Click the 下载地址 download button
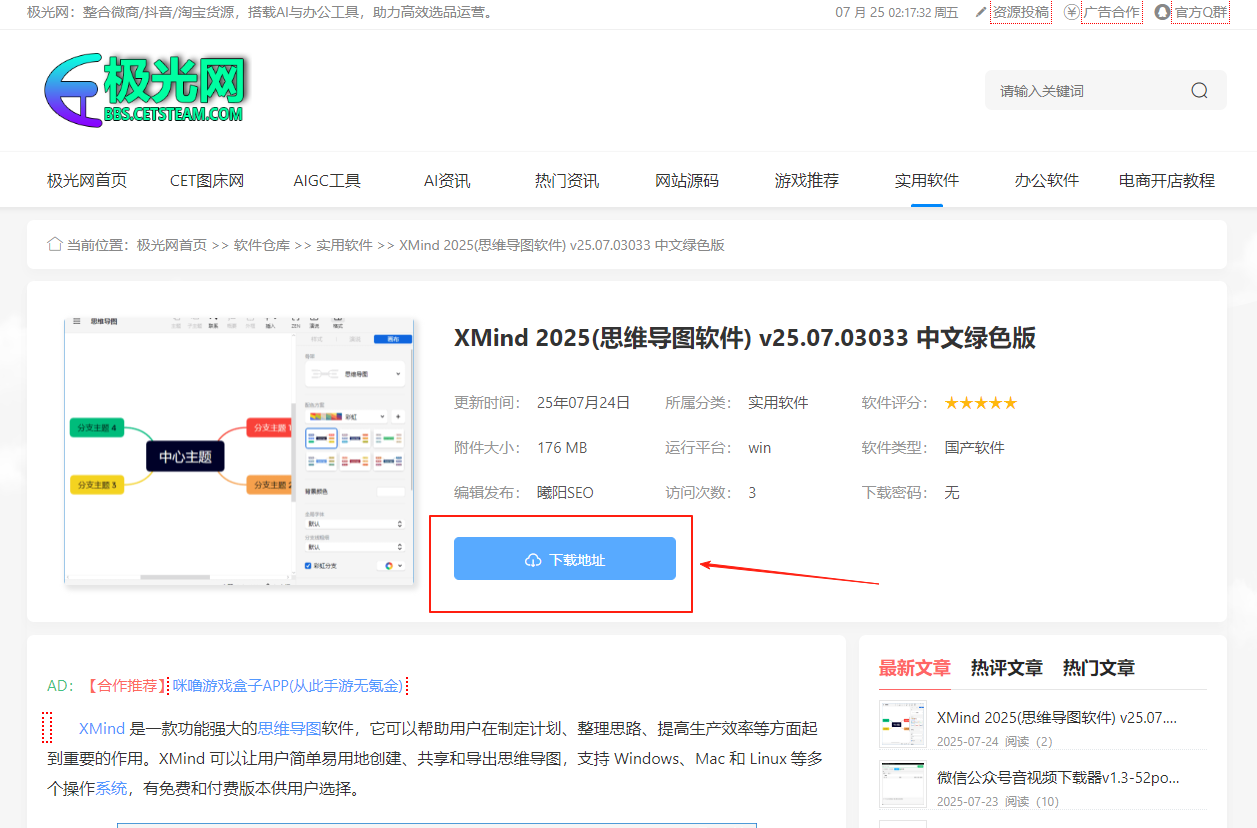 click(x=565, y=559)
